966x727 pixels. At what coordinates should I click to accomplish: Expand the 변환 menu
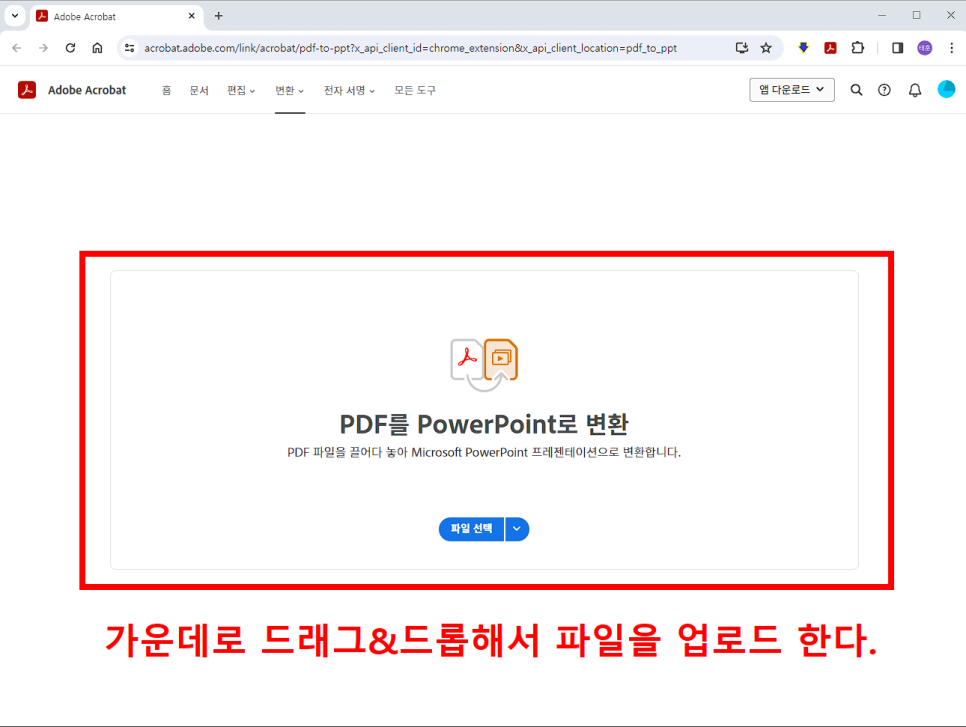coord(290,91)
